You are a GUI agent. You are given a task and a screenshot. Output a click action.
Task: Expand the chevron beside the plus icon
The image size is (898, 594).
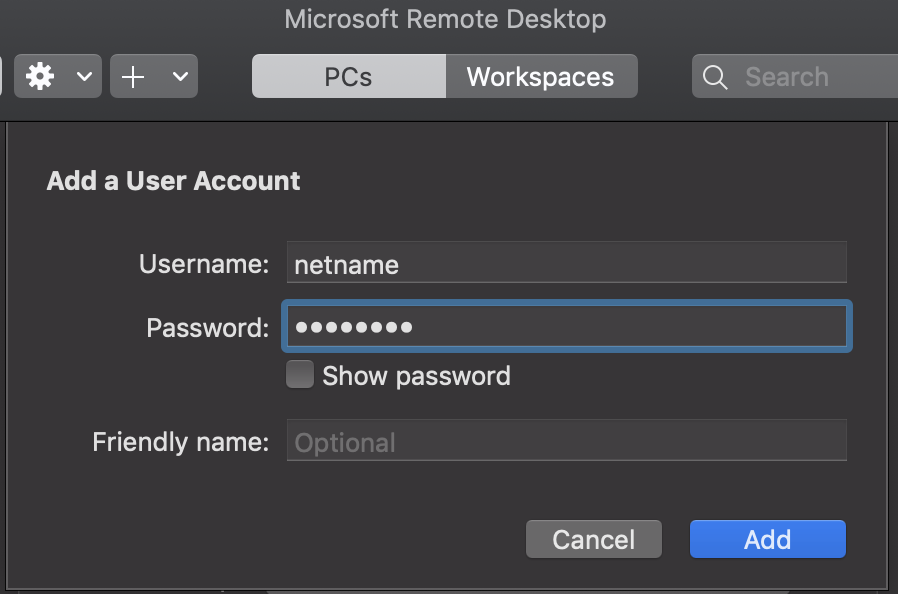(180, 76)
